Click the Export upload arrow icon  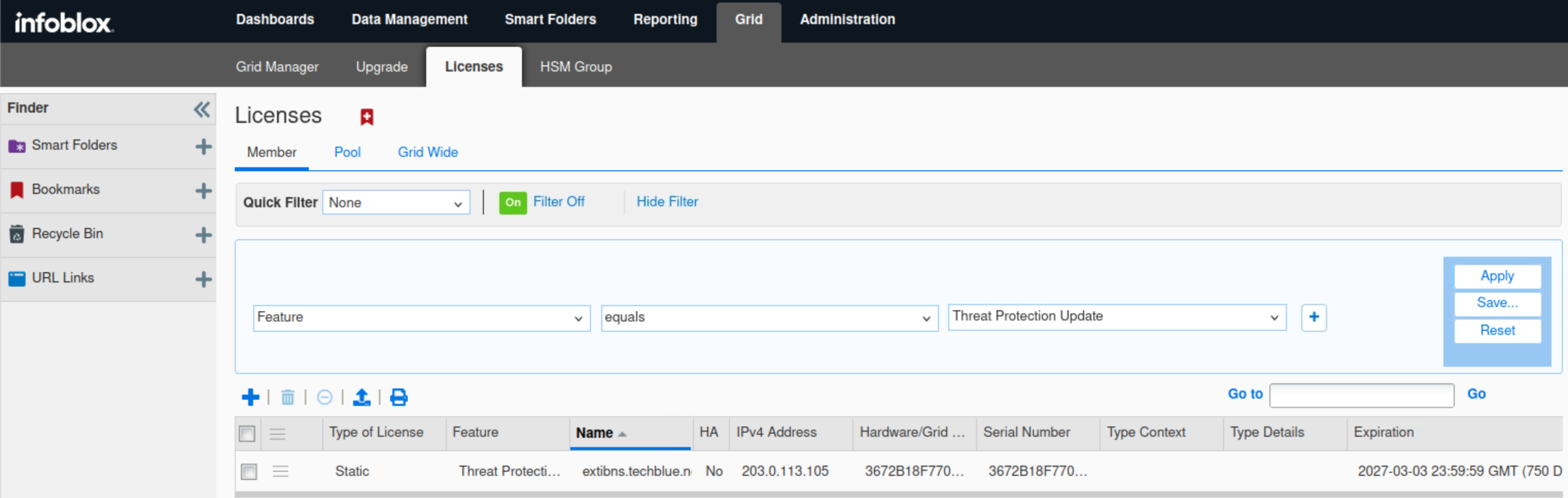361,398
